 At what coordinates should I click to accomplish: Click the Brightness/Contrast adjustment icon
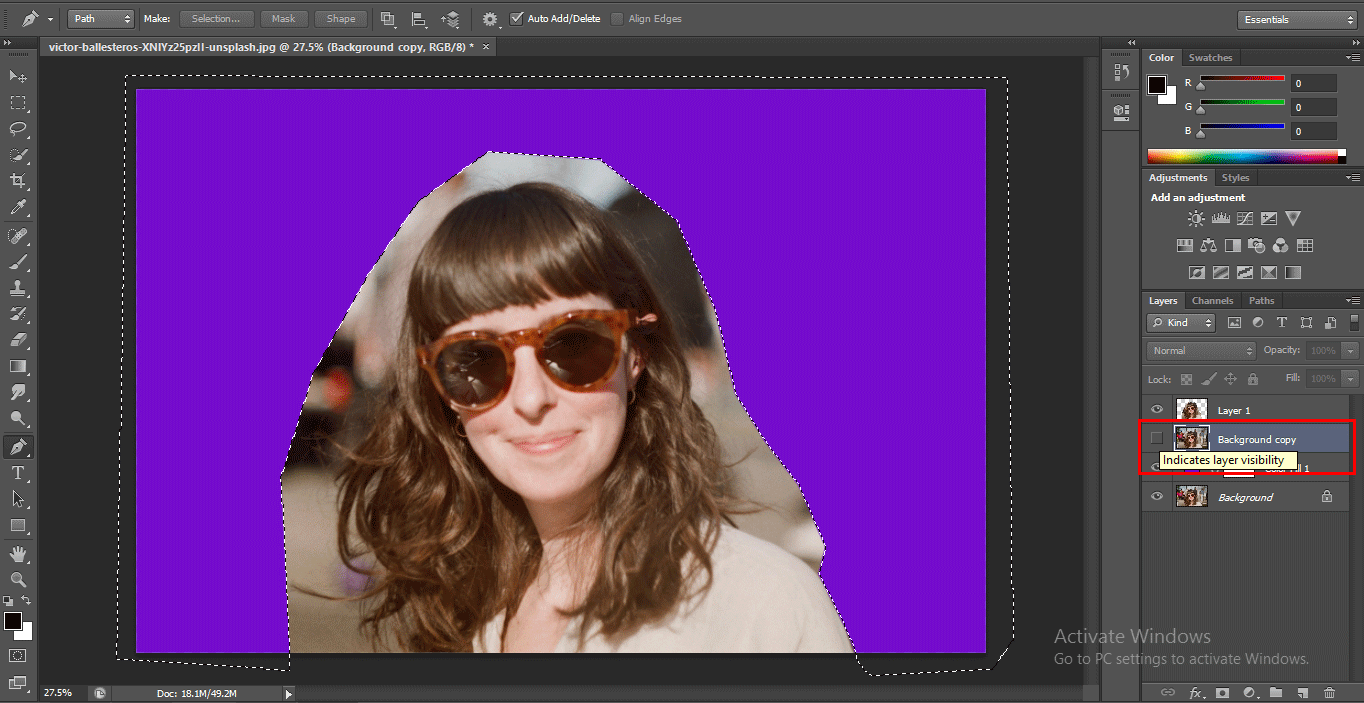(x=1196, y=219)
